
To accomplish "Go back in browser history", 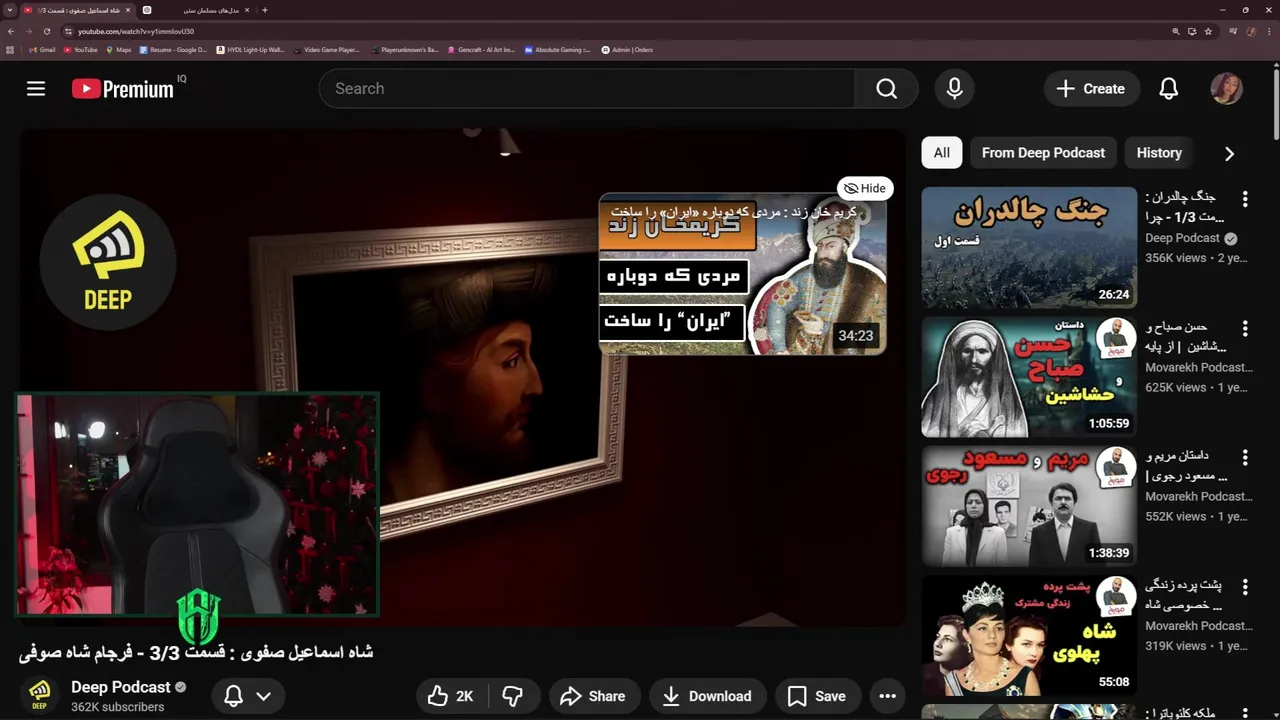I will coord(10,31).
